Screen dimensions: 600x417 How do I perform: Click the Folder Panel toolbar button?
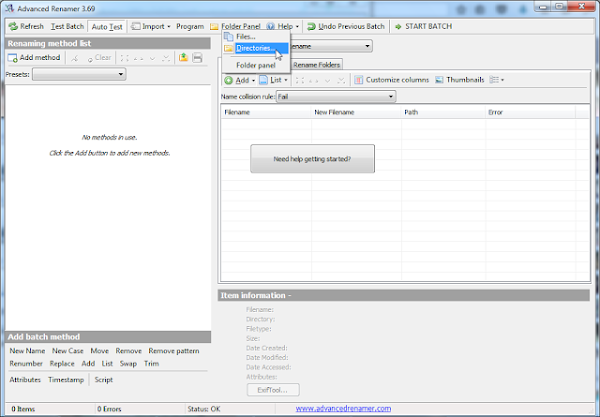(235, 26)
